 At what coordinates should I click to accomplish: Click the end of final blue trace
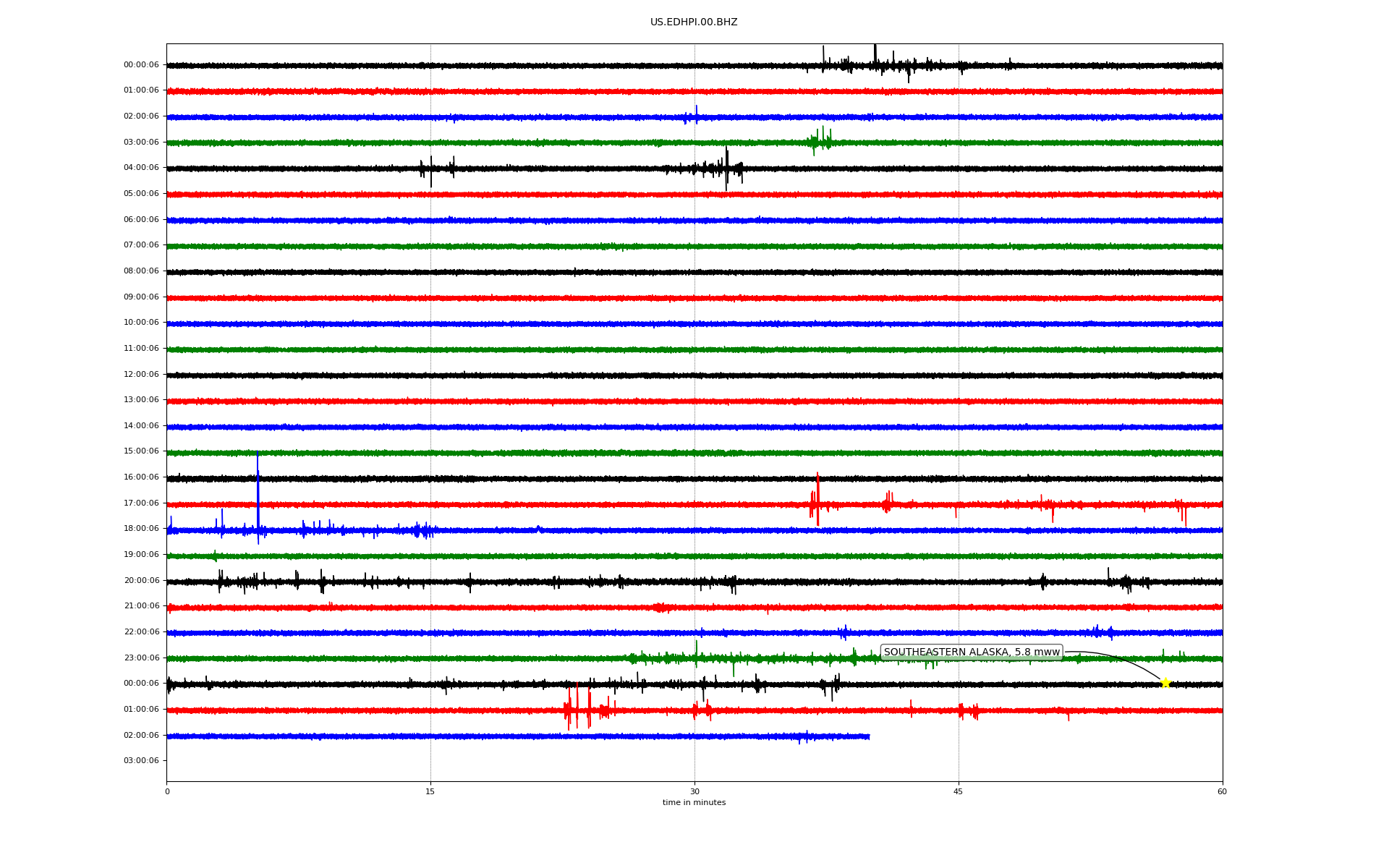coord(868,736)
